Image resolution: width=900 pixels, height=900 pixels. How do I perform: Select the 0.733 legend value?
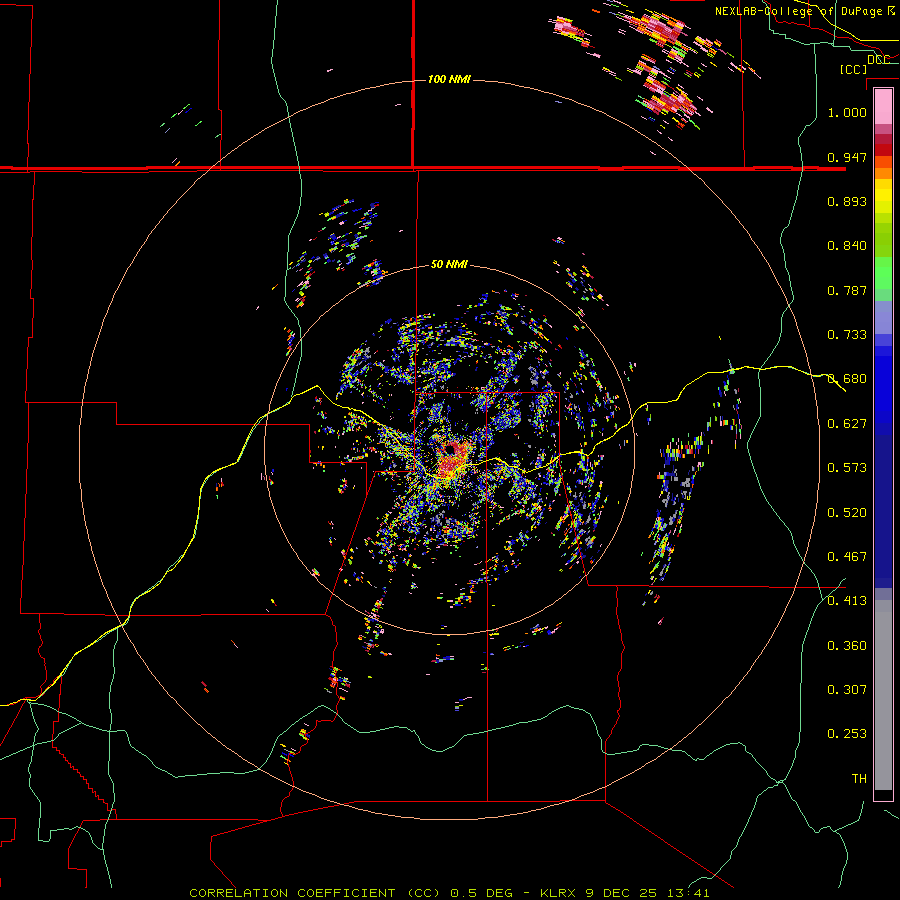(x=847, y=335)
